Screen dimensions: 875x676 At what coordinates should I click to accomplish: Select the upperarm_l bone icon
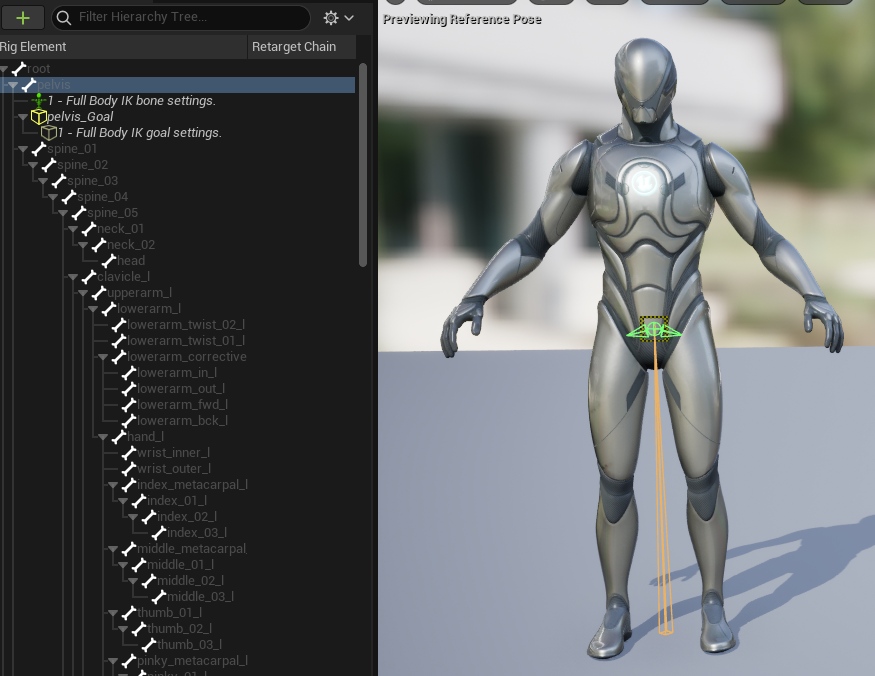99,293
